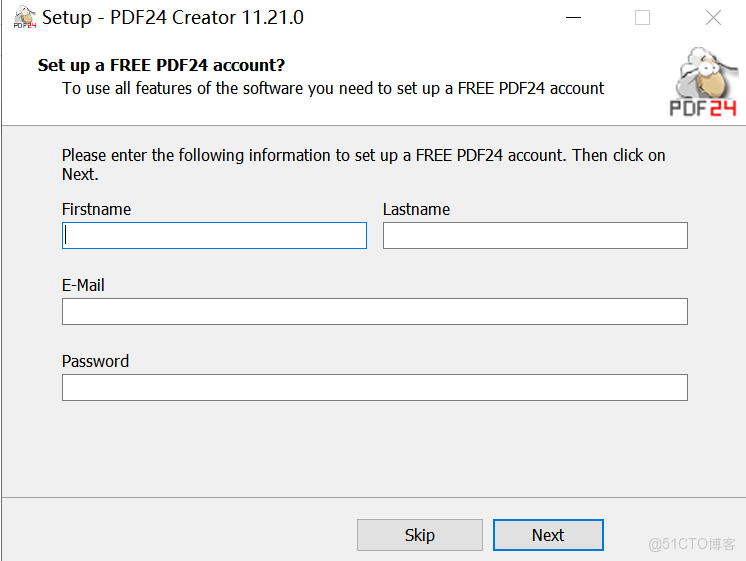
Task: Close the PDF24 Creator setup window
Action: coord(713,18)
